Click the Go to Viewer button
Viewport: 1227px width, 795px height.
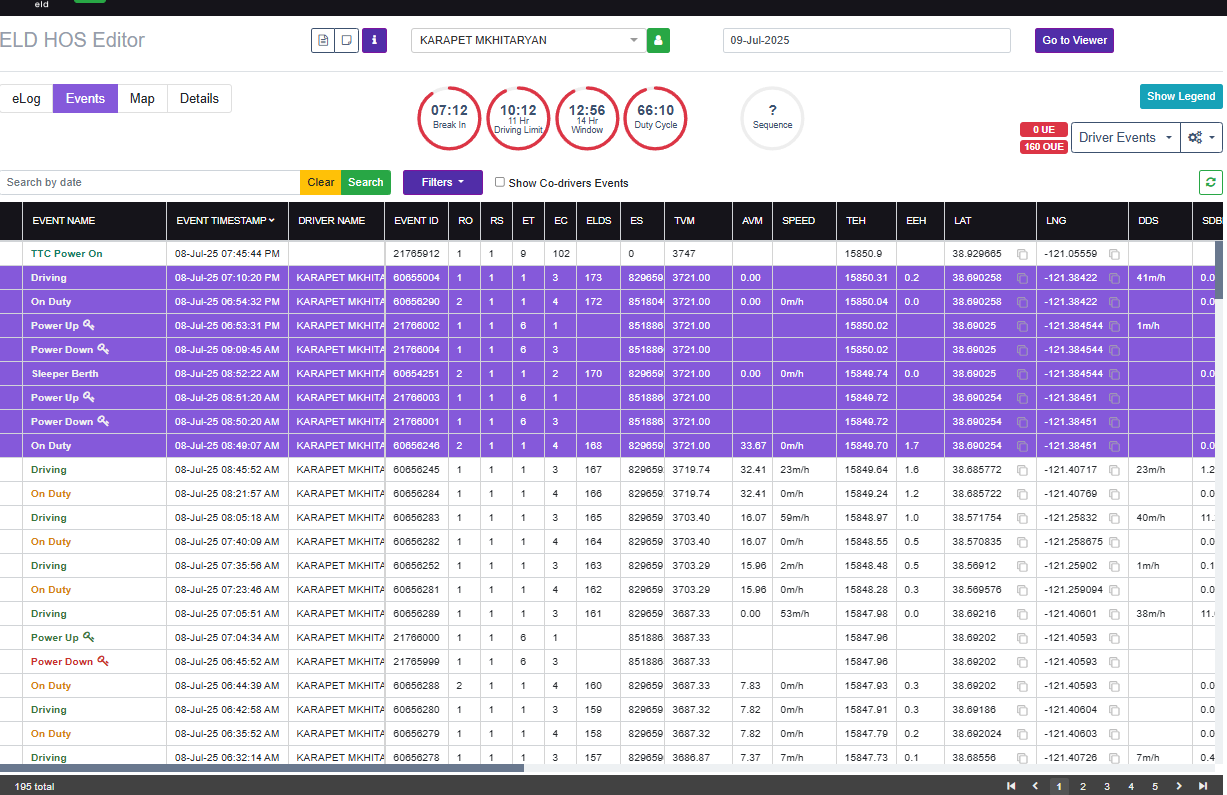1075,40
